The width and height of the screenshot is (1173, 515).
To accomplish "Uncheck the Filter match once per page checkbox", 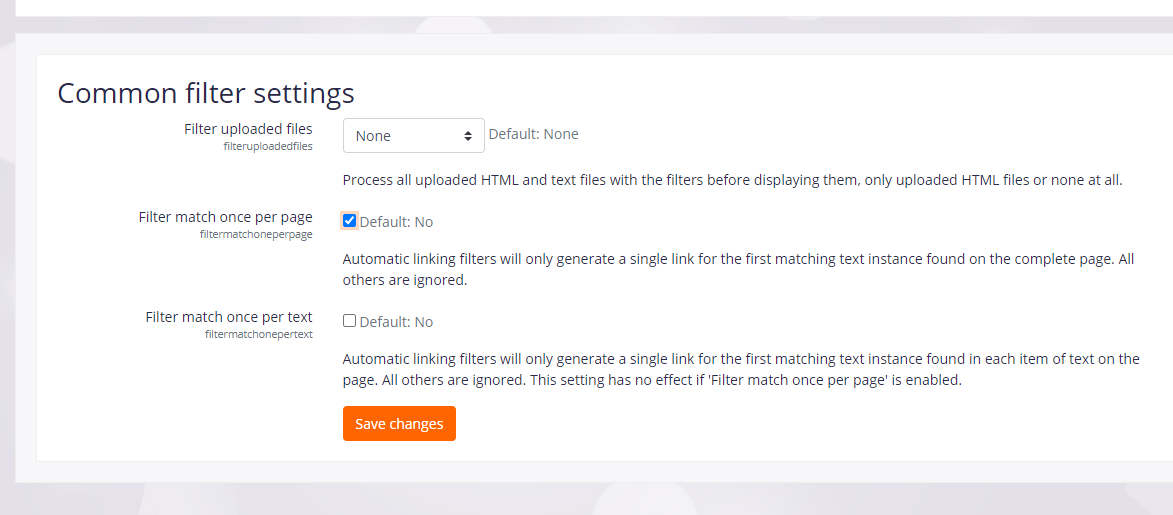I will [349, 221].
